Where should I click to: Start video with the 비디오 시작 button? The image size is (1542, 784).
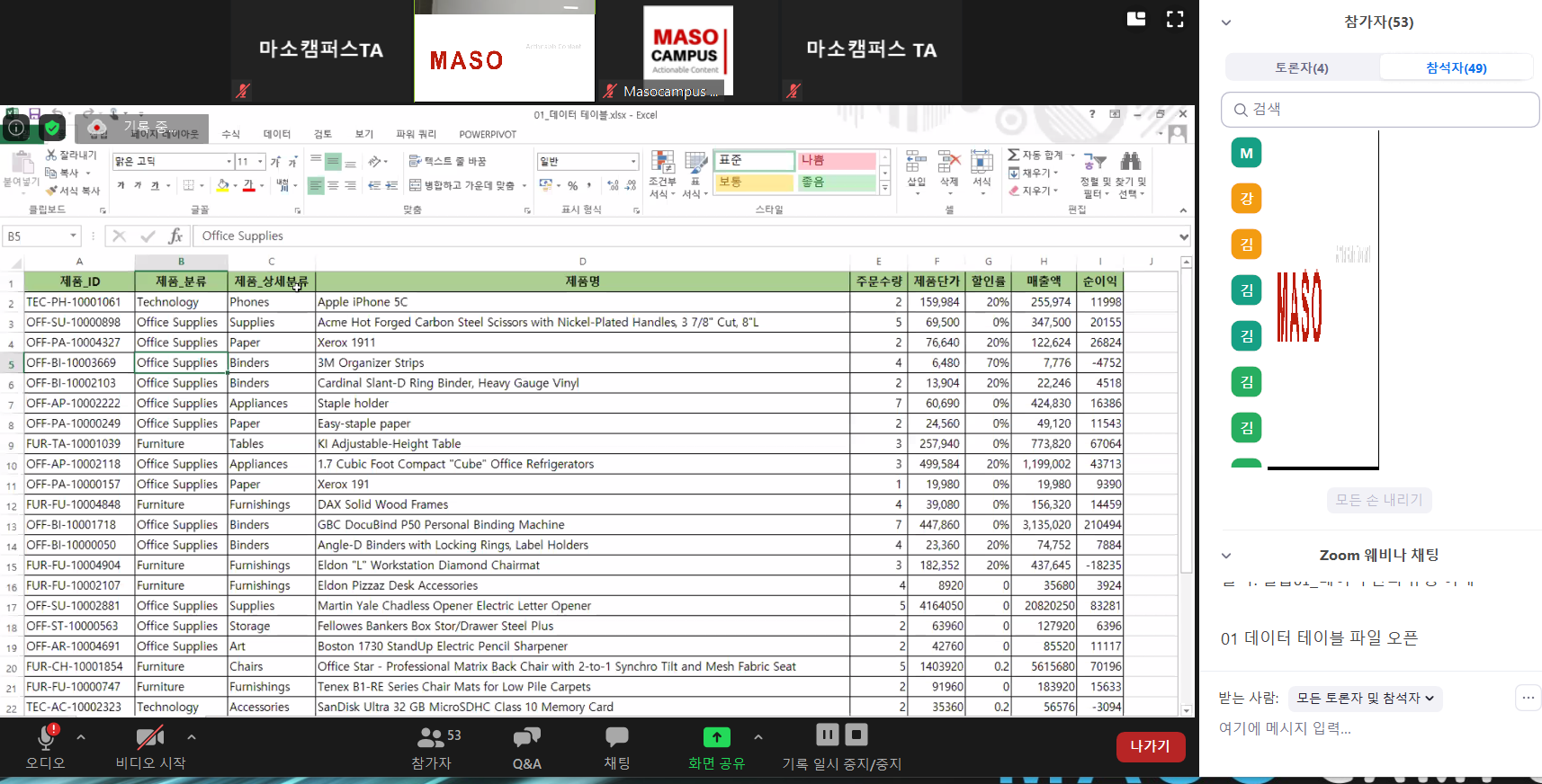tap(150, 747)
